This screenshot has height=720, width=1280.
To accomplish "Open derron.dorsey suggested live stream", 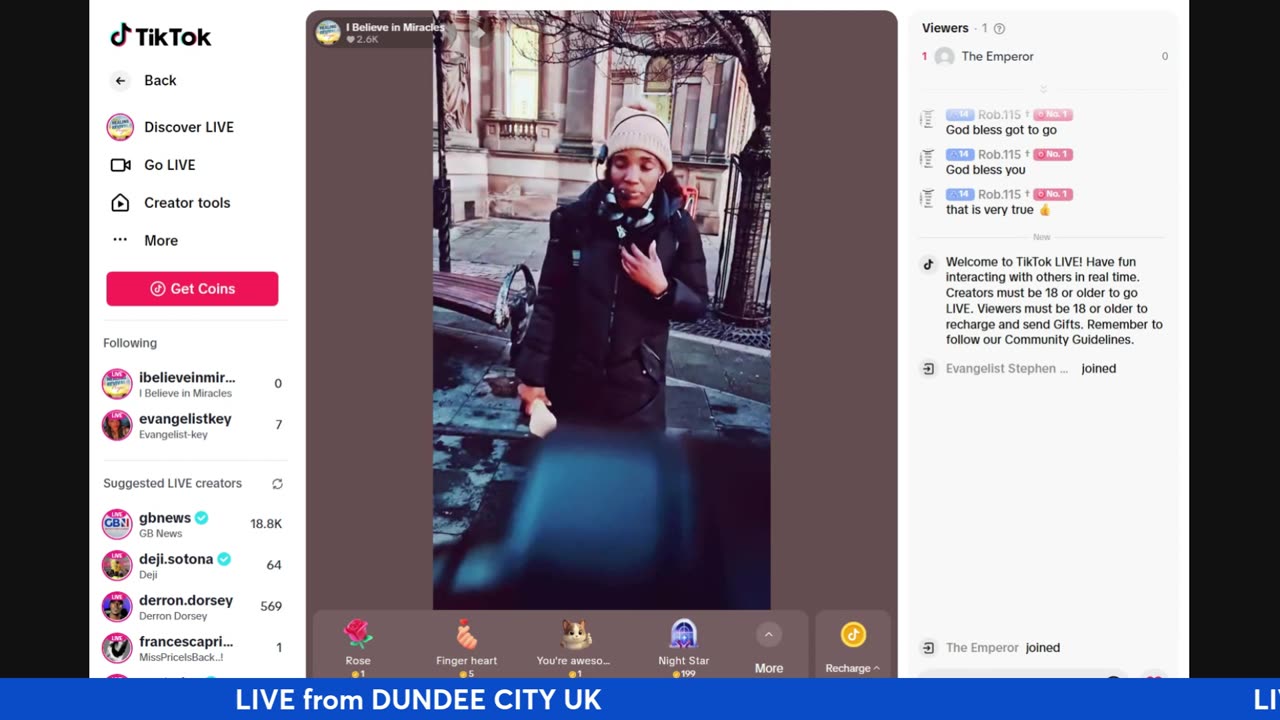I will 193,606.
